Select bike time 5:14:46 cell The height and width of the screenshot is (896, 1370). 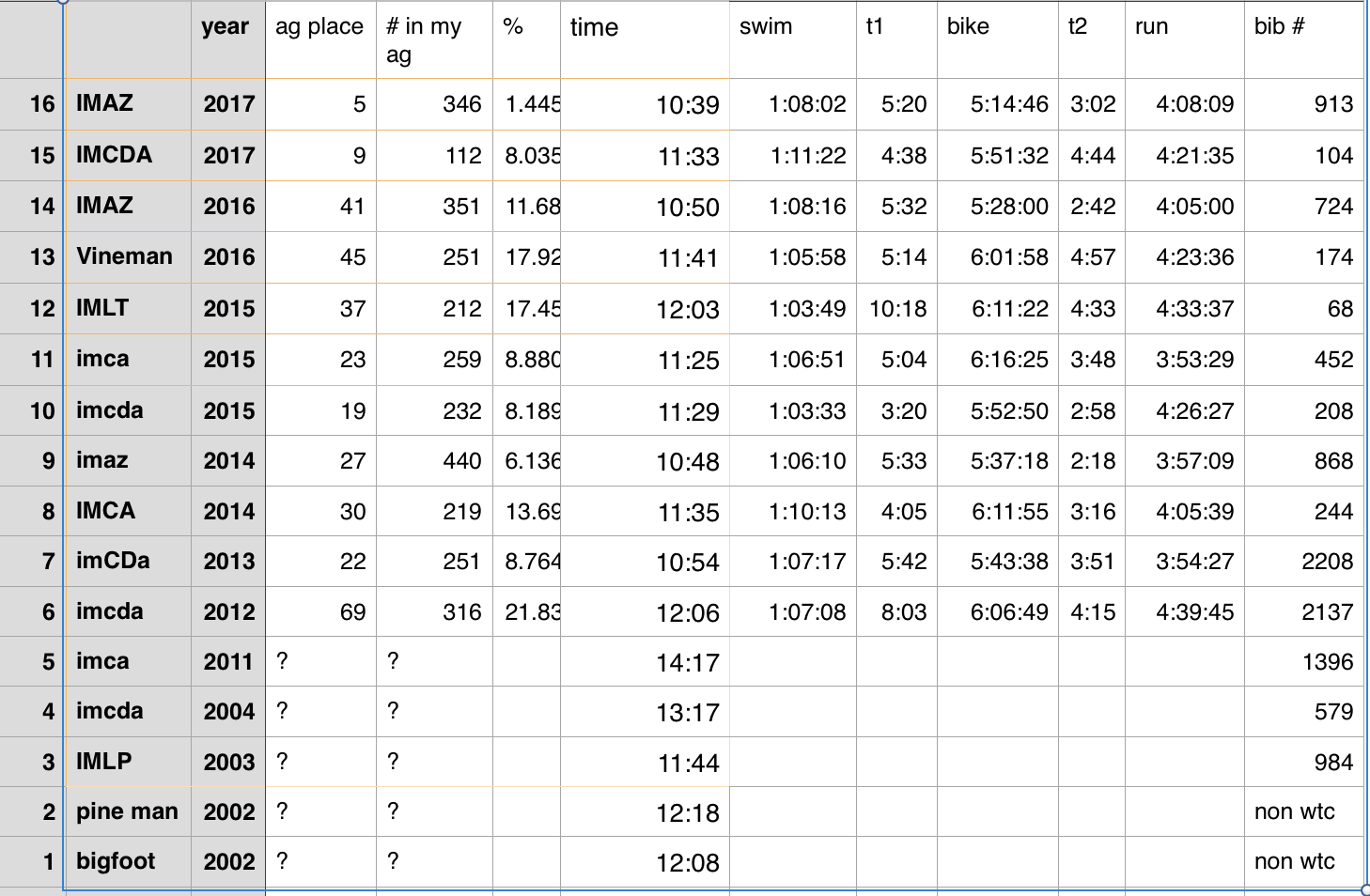tap(998, 104)
